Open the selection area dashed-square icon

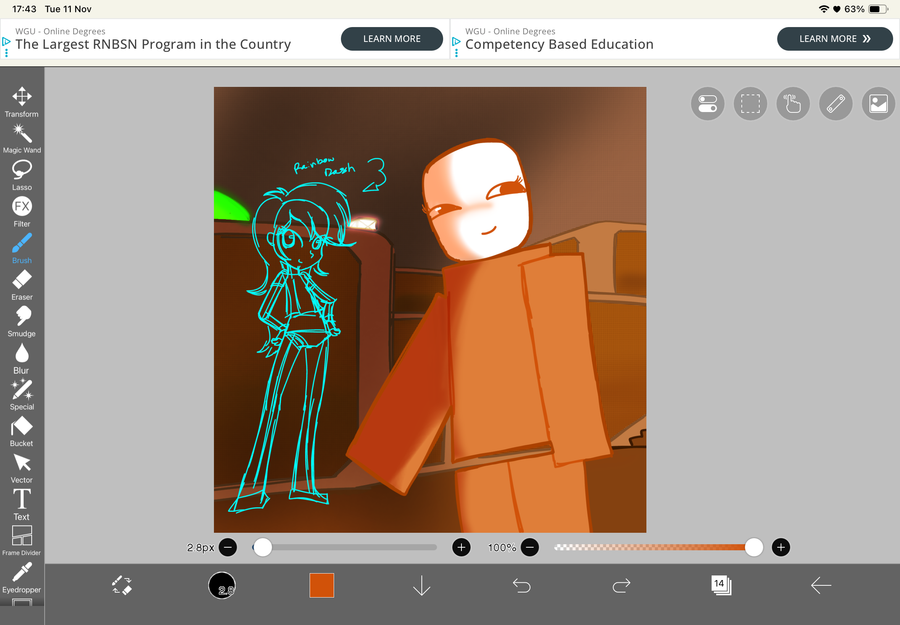(750, 104)
